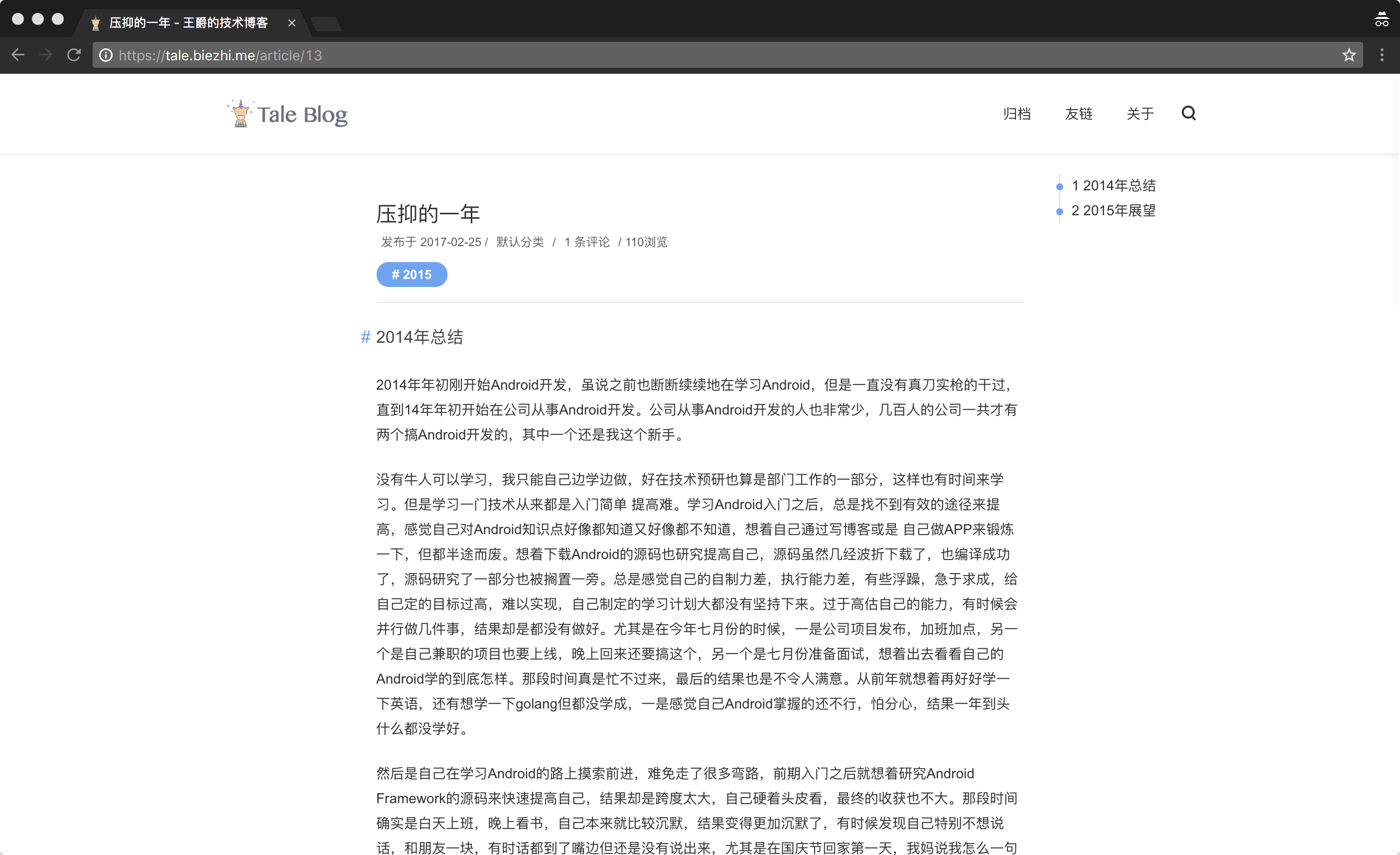Click the search magnifier icon in header
1400x855 pixels.
click(x=1188, y=113)
